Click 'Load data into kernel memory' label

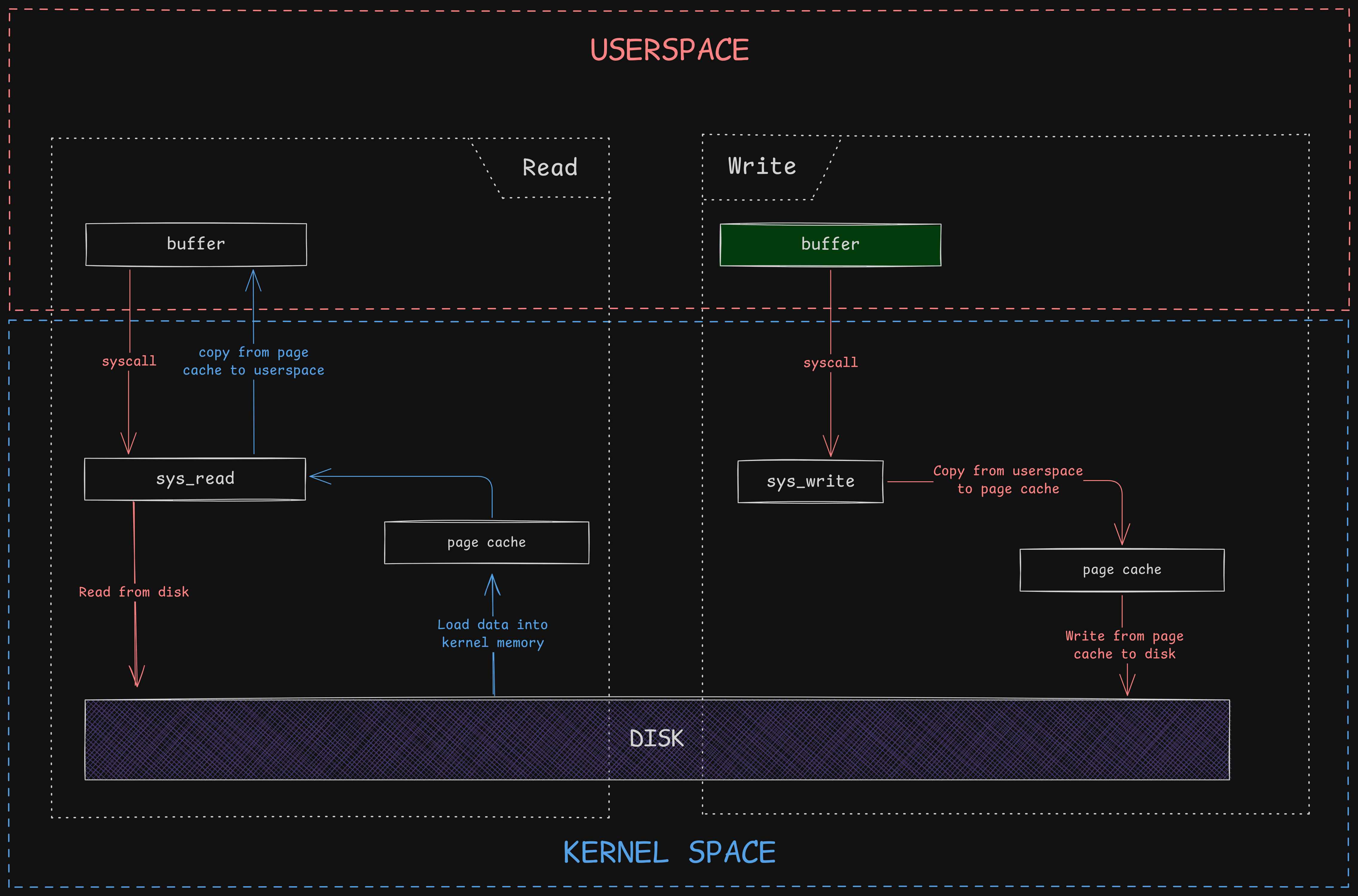coord(492,634)
